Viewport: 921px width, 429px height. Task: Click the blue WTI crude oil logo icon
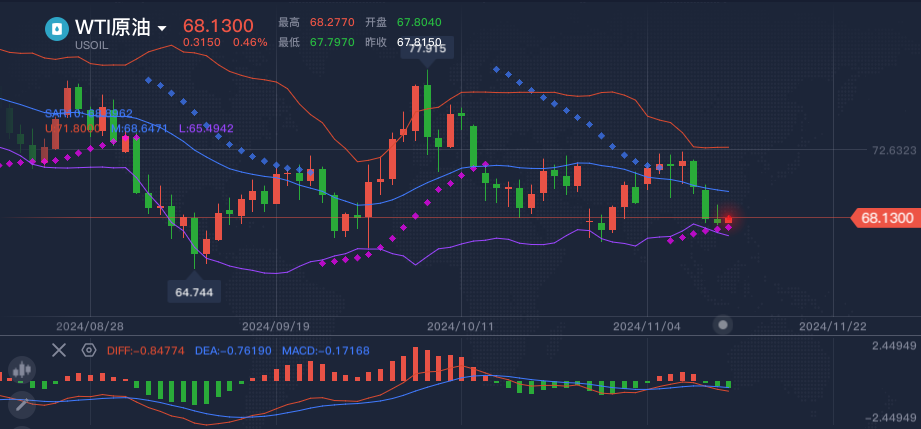click(x=57, y=28)
